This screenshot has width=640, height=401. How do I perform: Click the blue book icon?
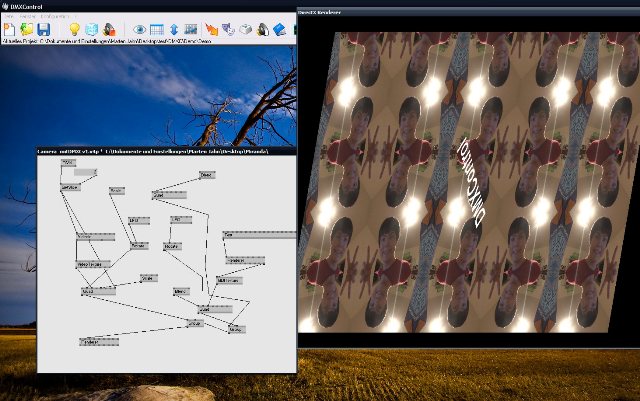pos(280,30)
